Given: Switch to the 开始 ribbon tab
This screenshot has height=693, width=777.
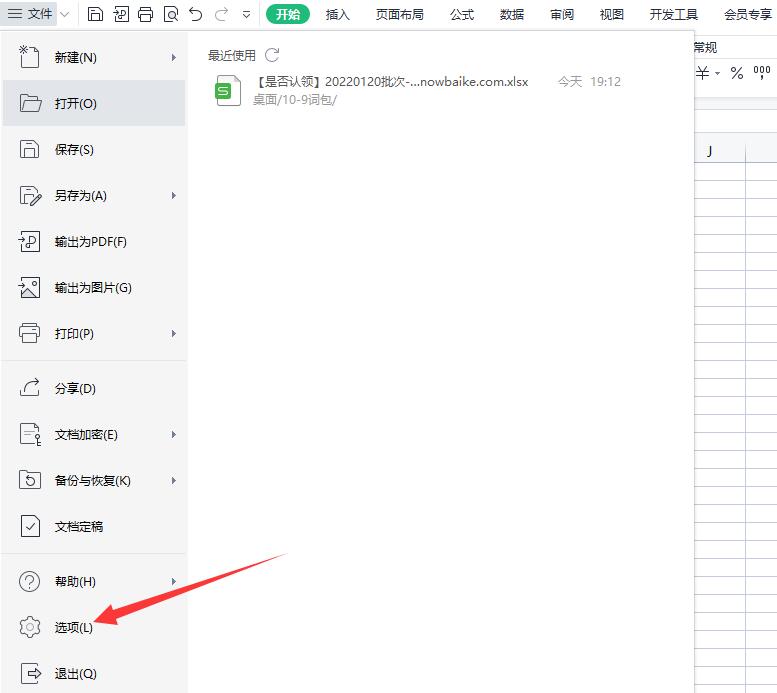Looking at the screenshot, I should 288,14.
